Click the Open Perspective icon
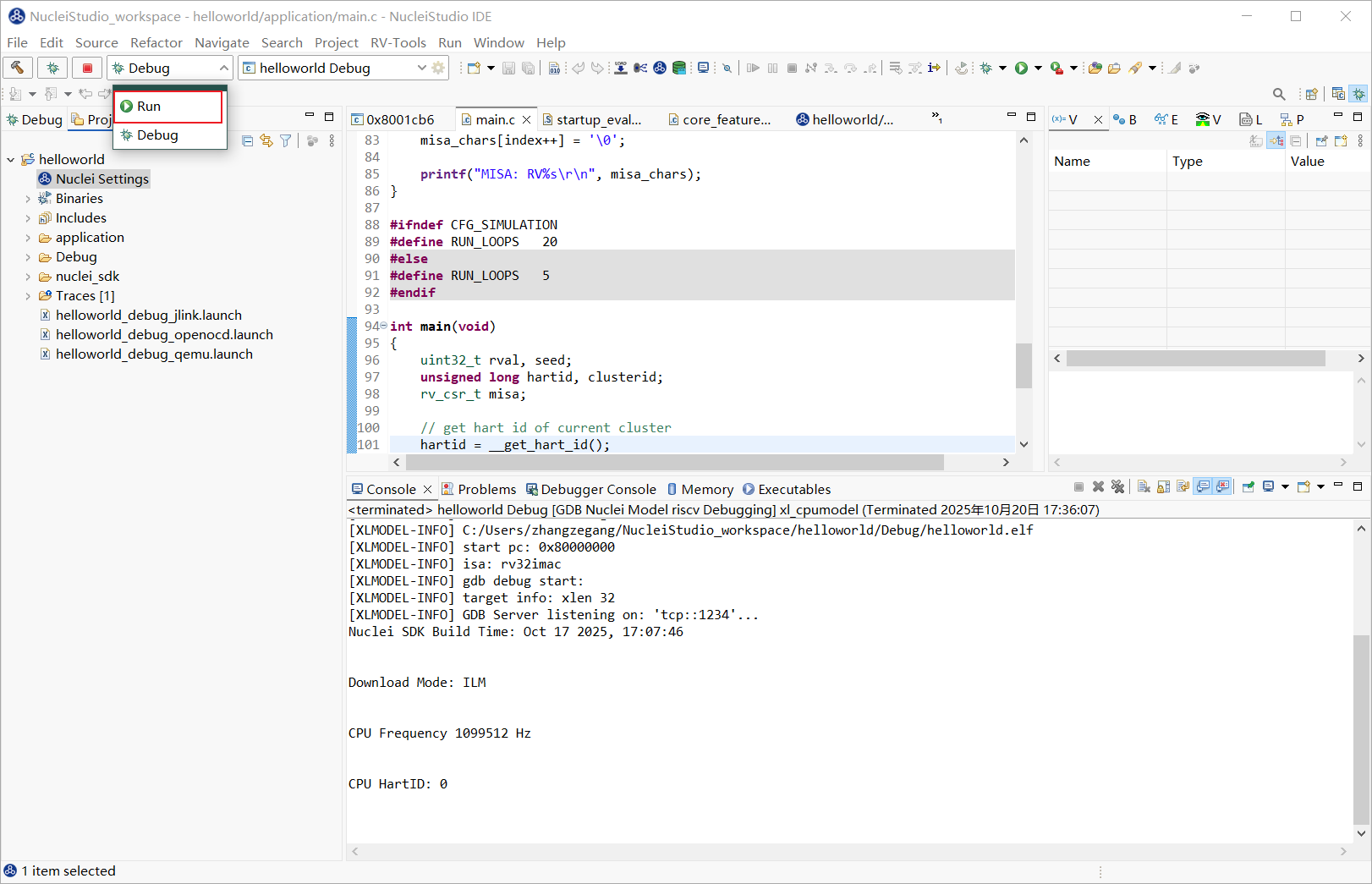The width and height of the screenshot is (1372, 884). (1311, 94)
